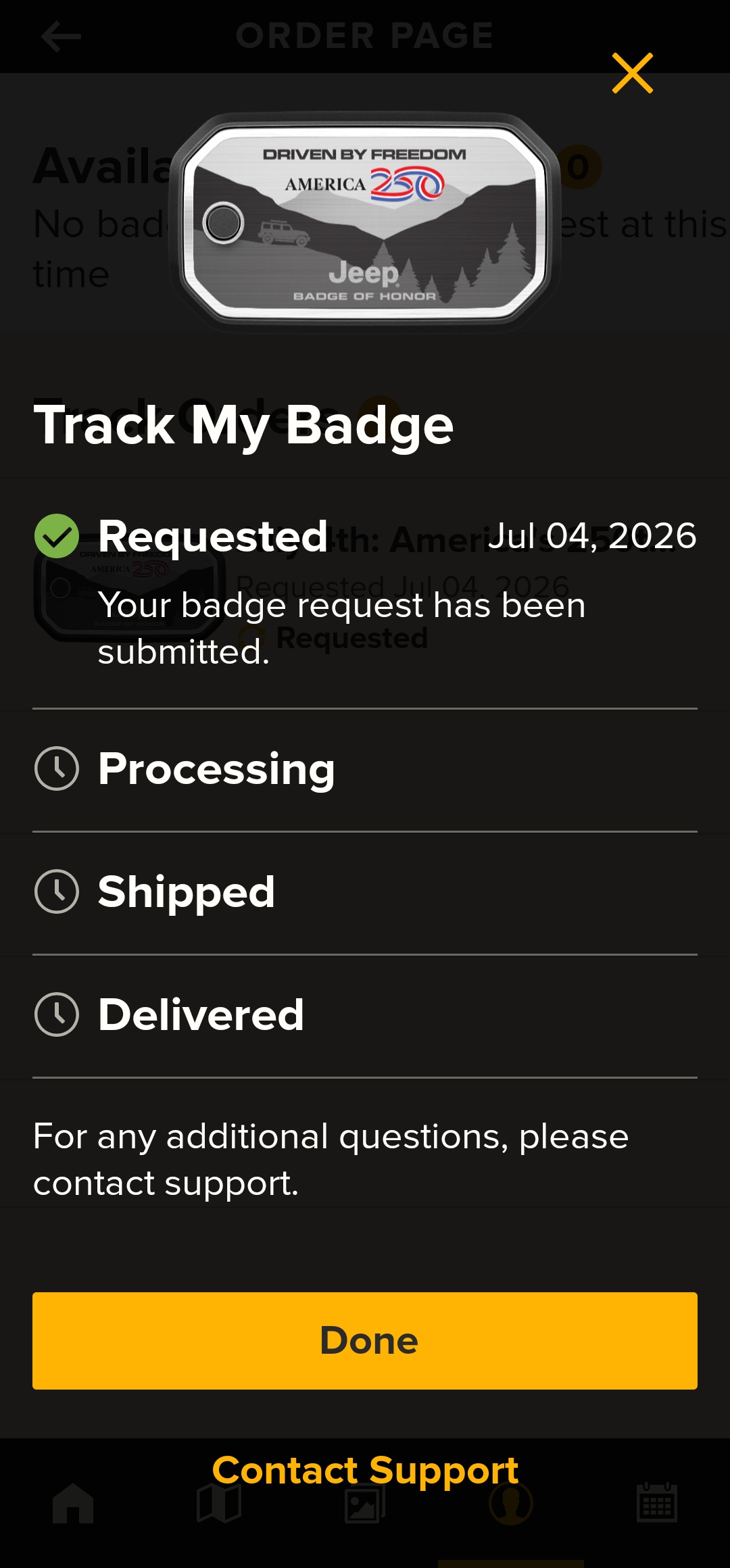Tap the green Requested checkmark icon

tap(57, 536)
